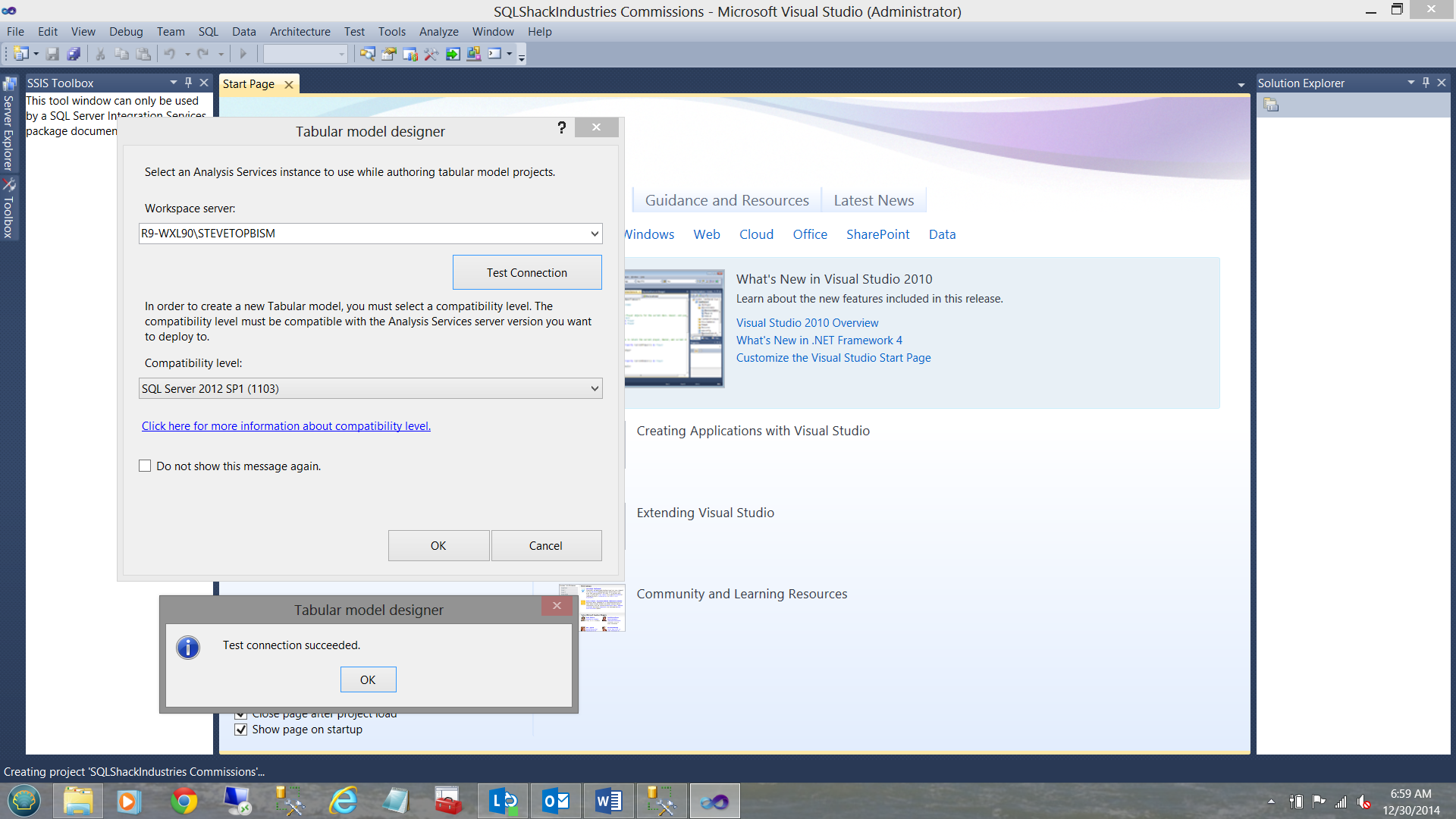Click OK on Test connection succeeded message
This screenshot has height=819, width=1456.
pos(368,680)
